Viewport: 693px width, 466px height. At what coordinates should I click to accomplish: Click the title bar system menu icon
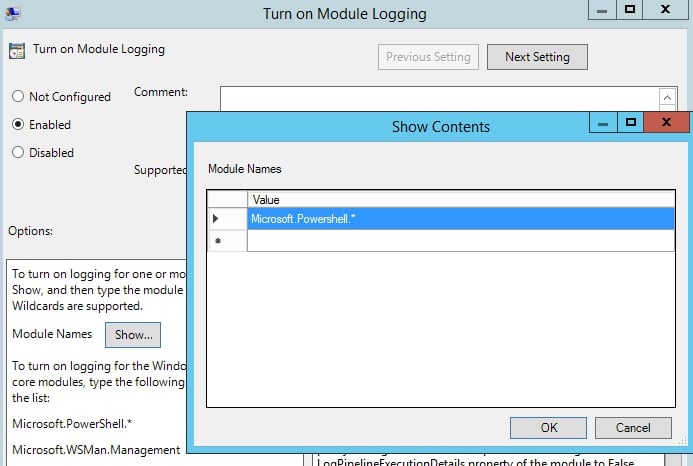coord(12,14)
